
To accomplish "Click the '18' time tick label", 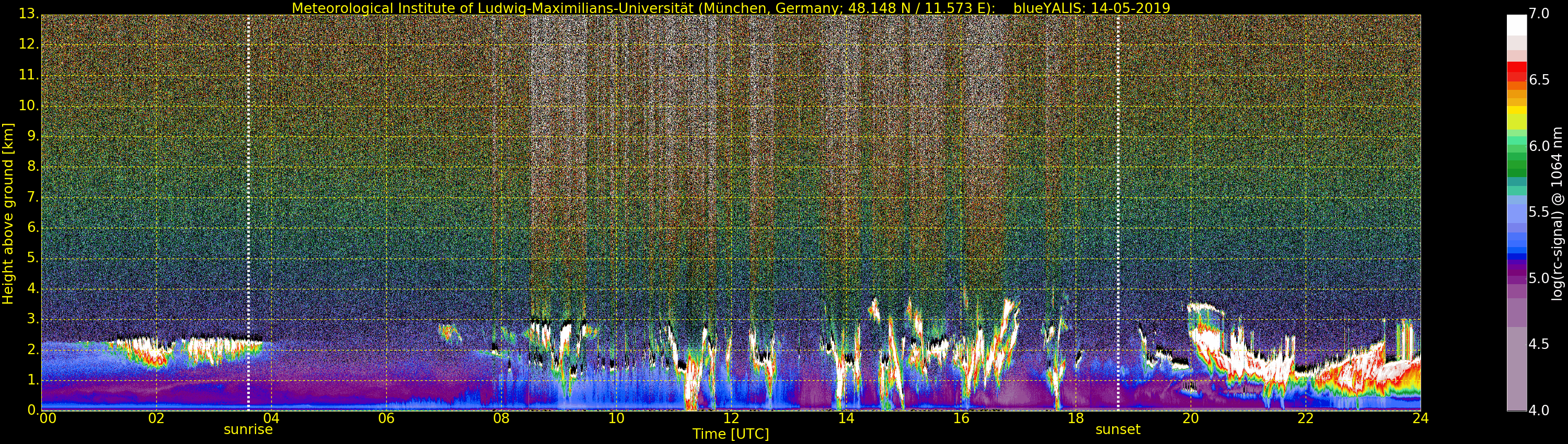I will 1076,418.
